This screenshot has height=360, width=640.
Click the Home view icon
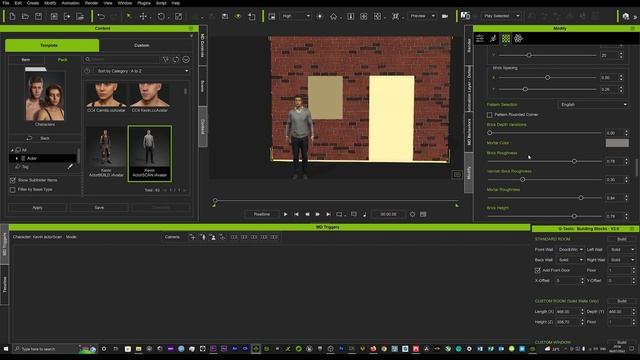[x=333, y=16]
